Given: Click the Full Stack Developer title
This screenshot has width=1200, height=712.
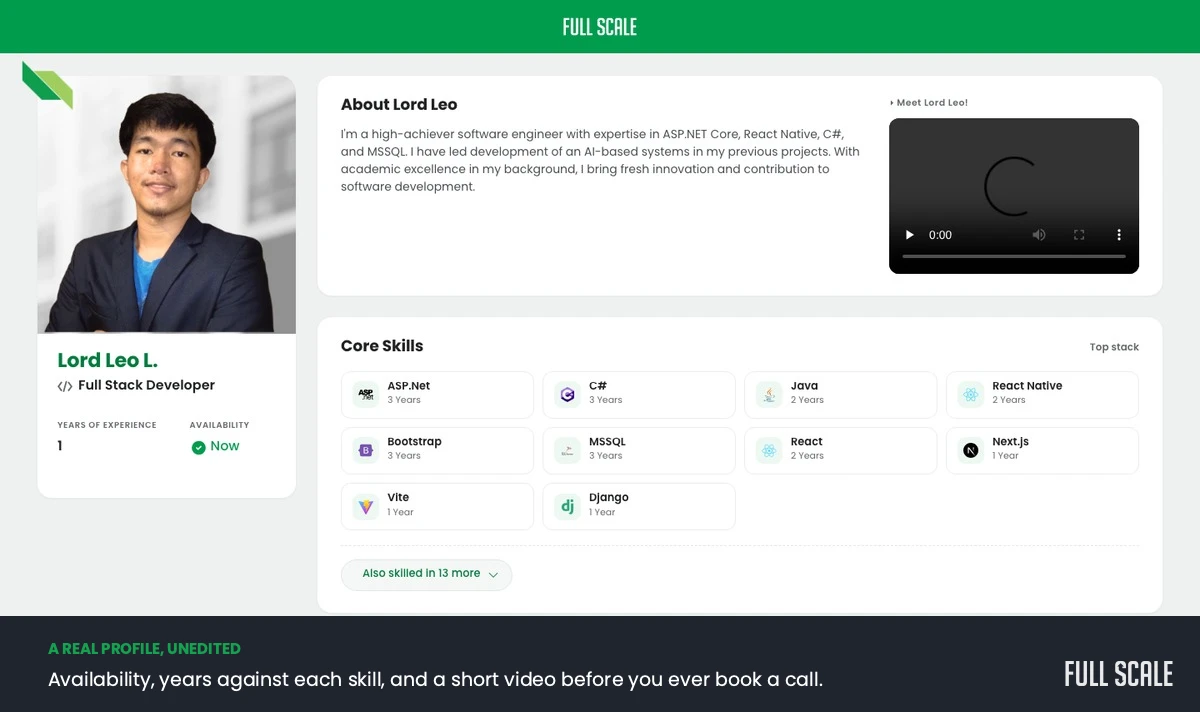Looking at the screenshot, I should (146, 385).
